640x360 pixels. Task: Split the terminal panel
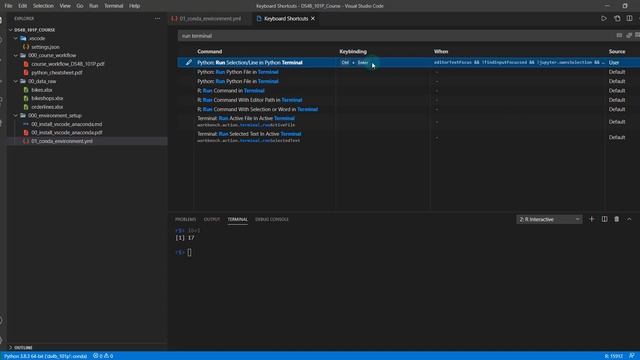pos(604,219)
